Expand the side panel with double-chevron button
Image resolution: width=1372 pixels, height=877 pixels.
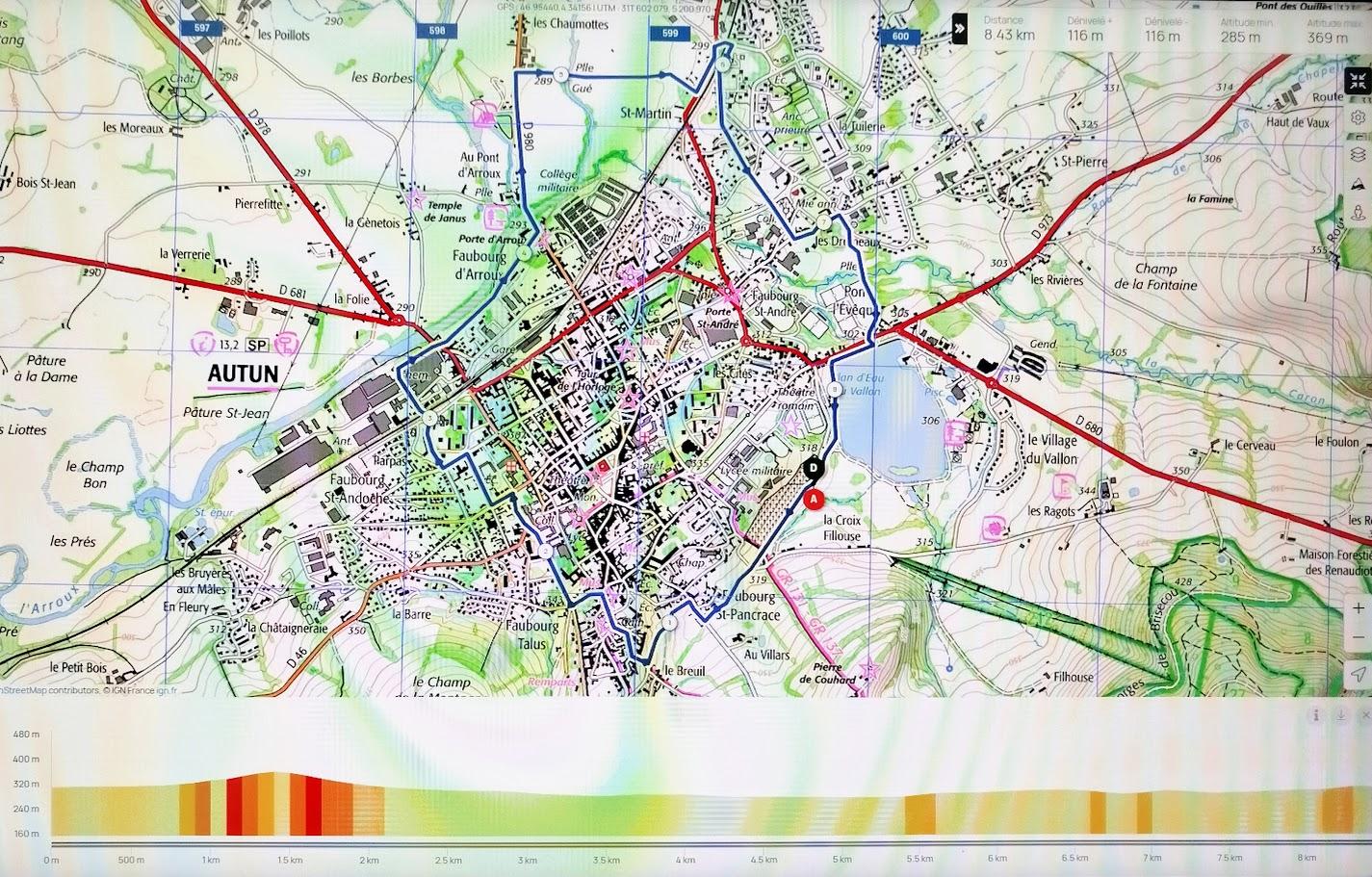click(959, 29)
